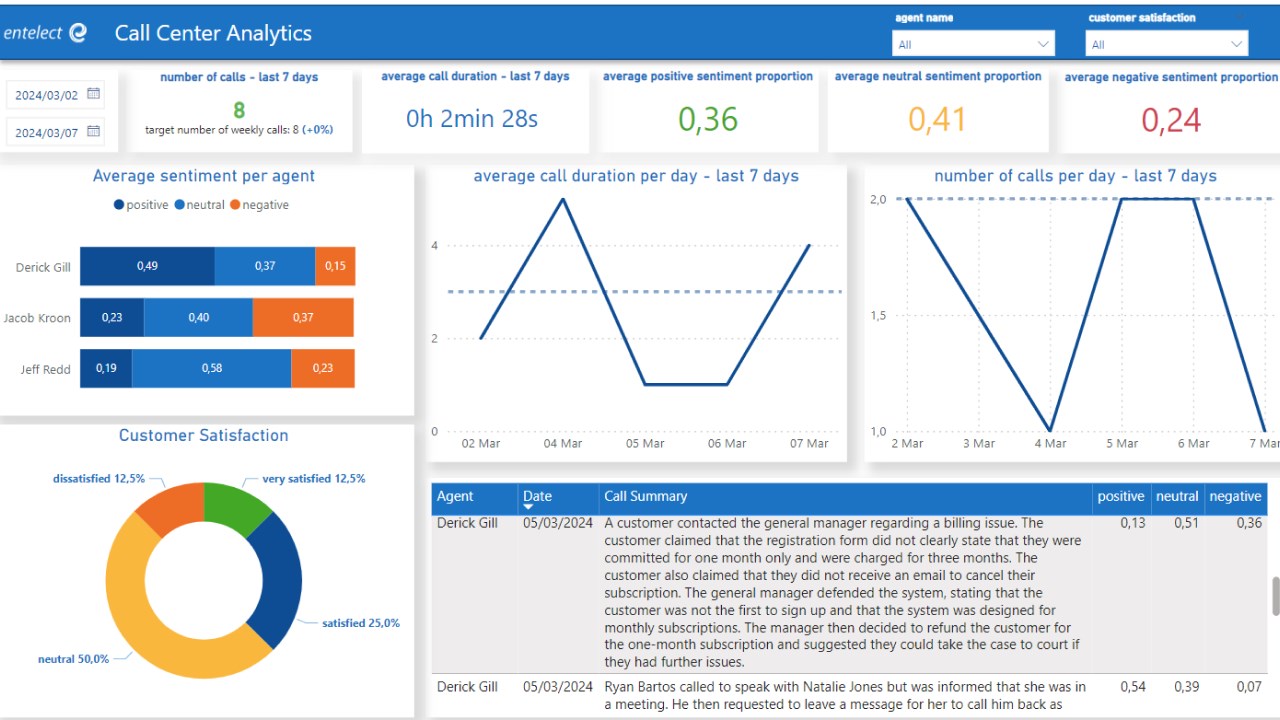The height and width of the screenshot is (720, 1280).
Task: Click the 'Average sentiment per agent' chart title
Action: (x=204, y=176)
